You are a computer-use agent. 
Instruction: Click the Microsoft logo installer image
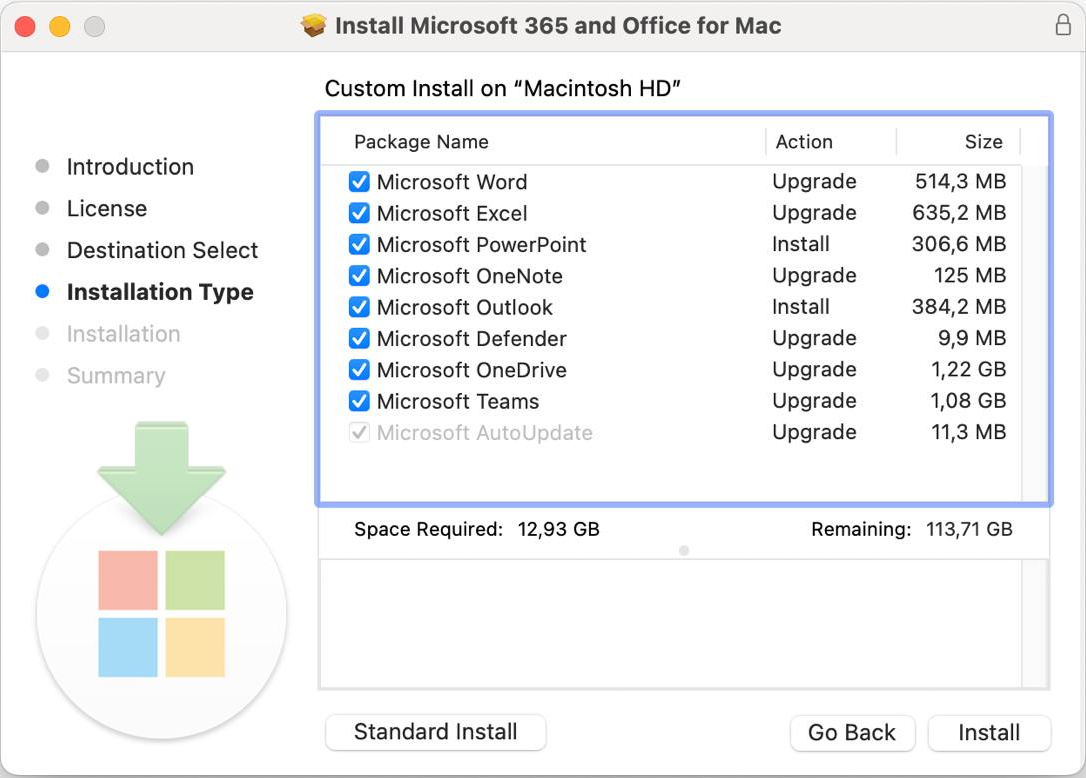click(161, 613)
